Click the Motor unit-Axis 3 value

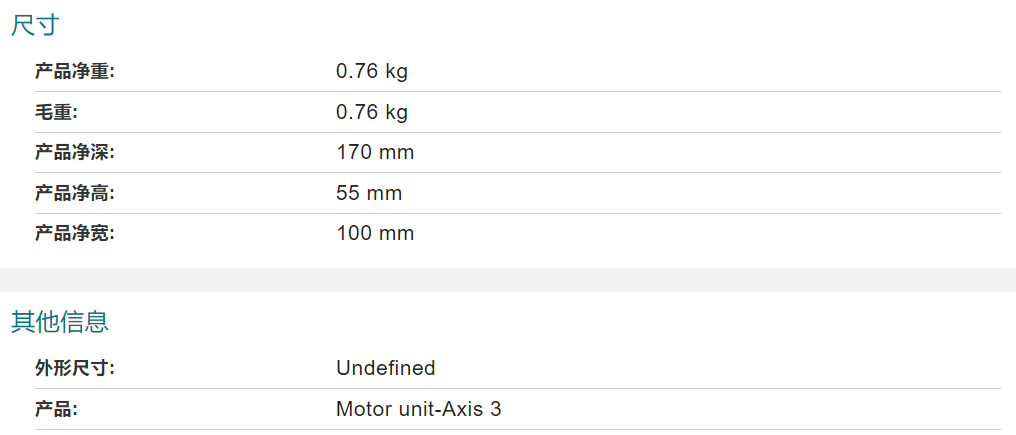pyautogui.click(x=419, y=409)
